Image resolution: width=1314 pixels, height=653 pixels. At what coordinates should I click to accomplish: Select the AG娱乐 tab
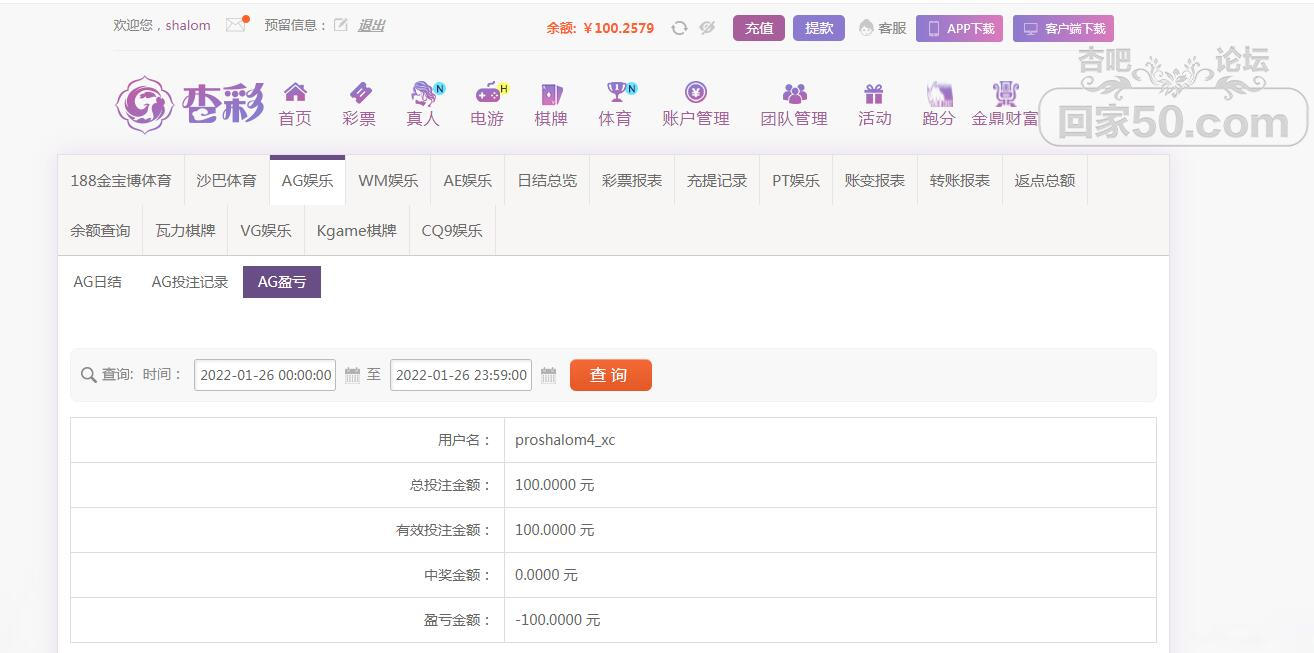point(307,180)
